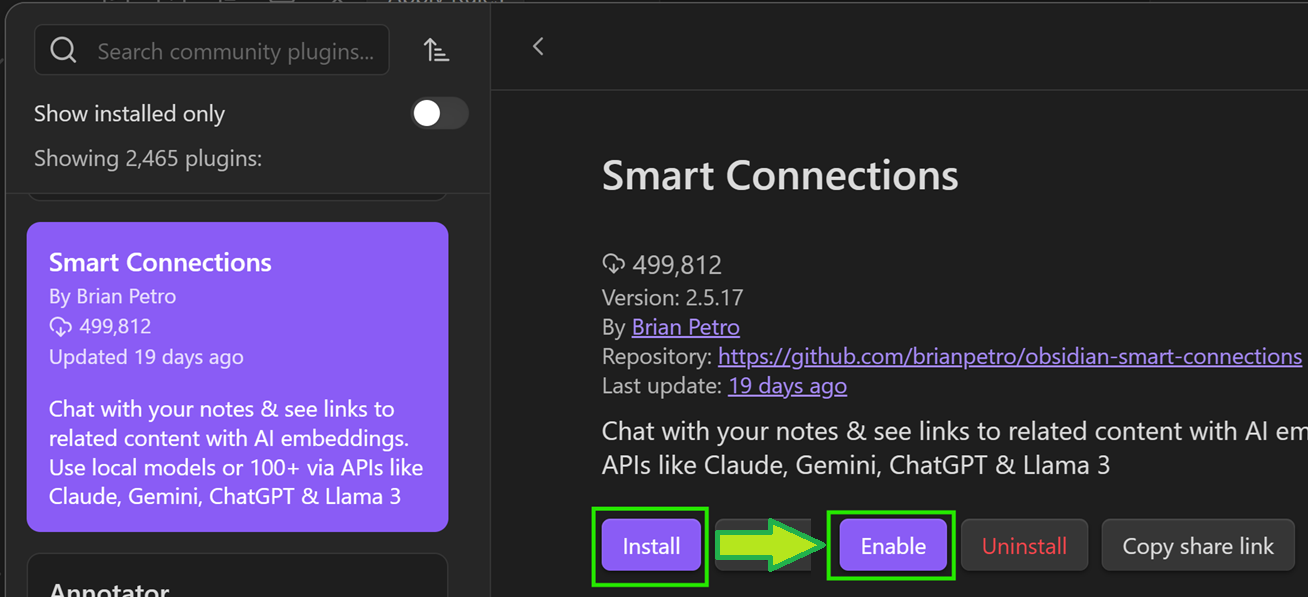Toggle the Show installed only switch
Image resolution: width=1308 pixels, height=597 pixels.
tap(439, 114)
